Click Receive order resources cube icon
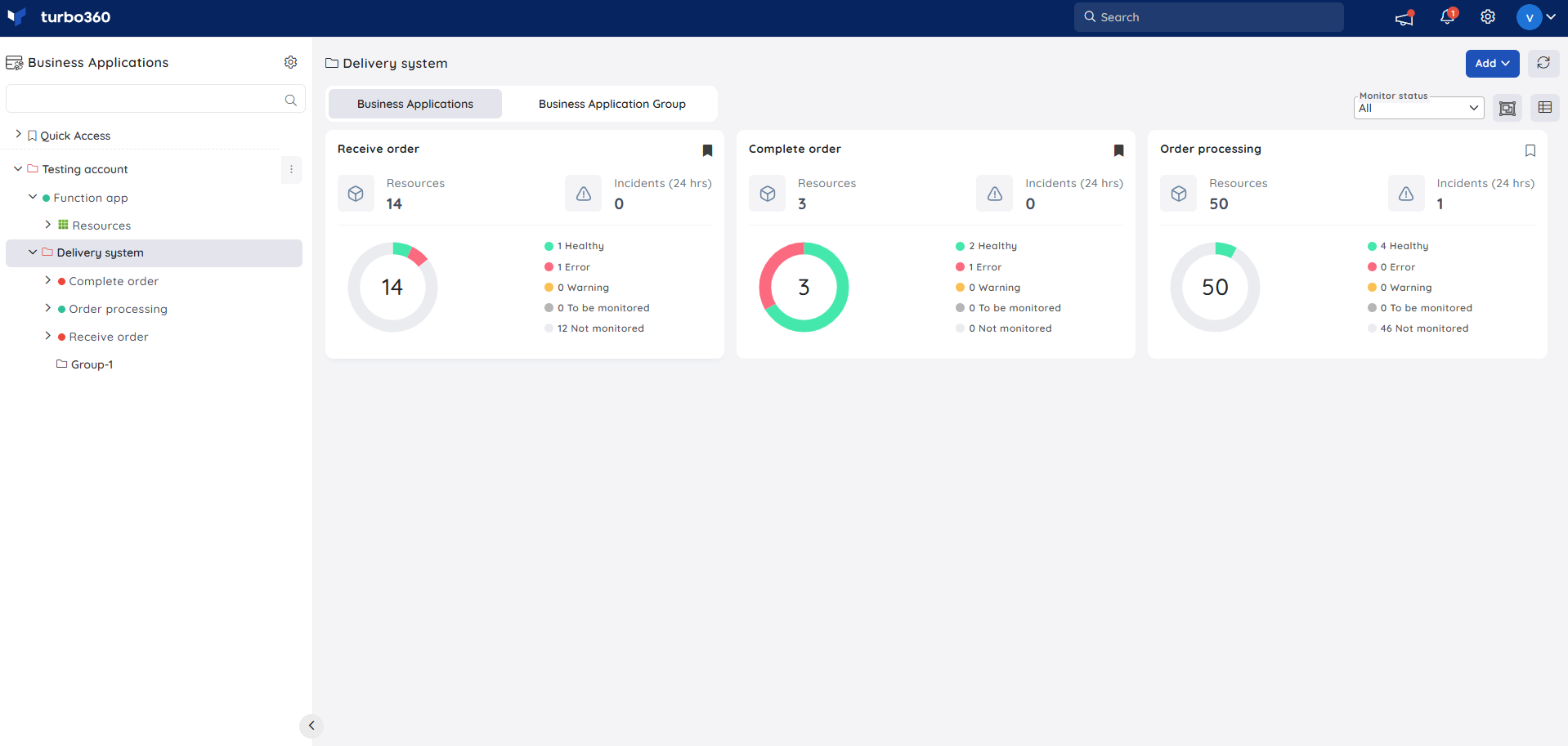This screenshot has height=746, width=1568. pos(356,194)
